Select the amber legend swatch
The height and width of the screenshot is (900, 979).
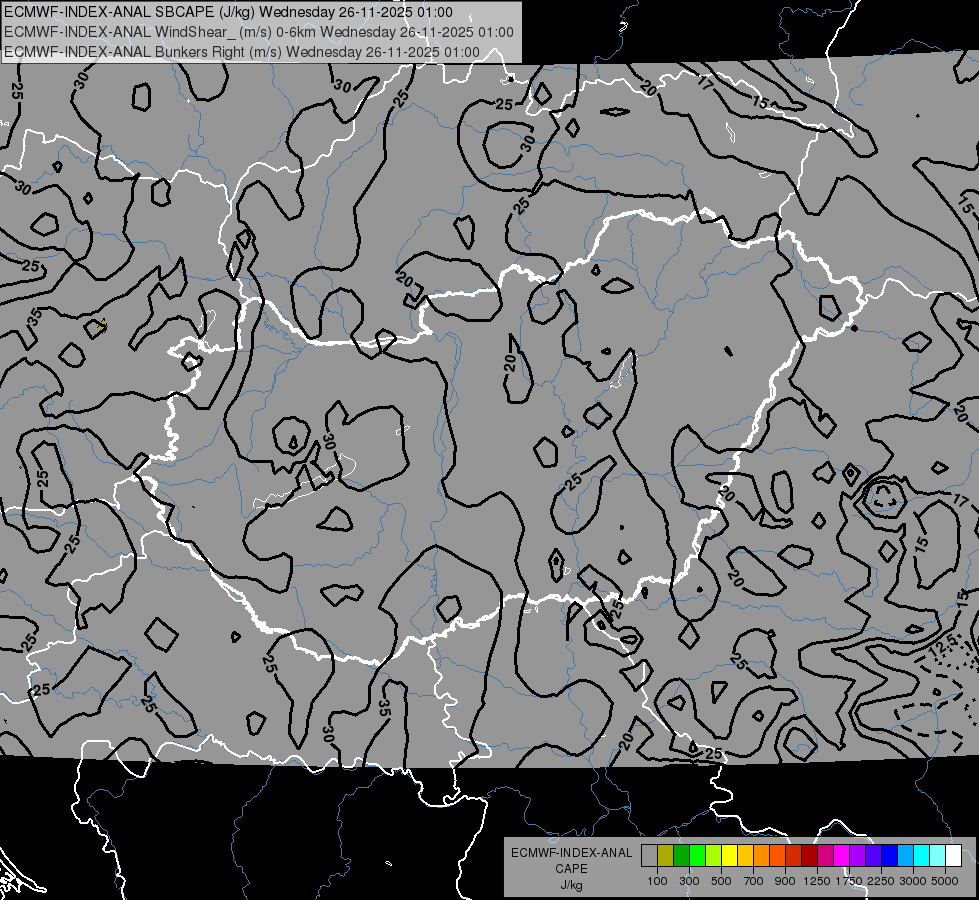pos(745,855)
